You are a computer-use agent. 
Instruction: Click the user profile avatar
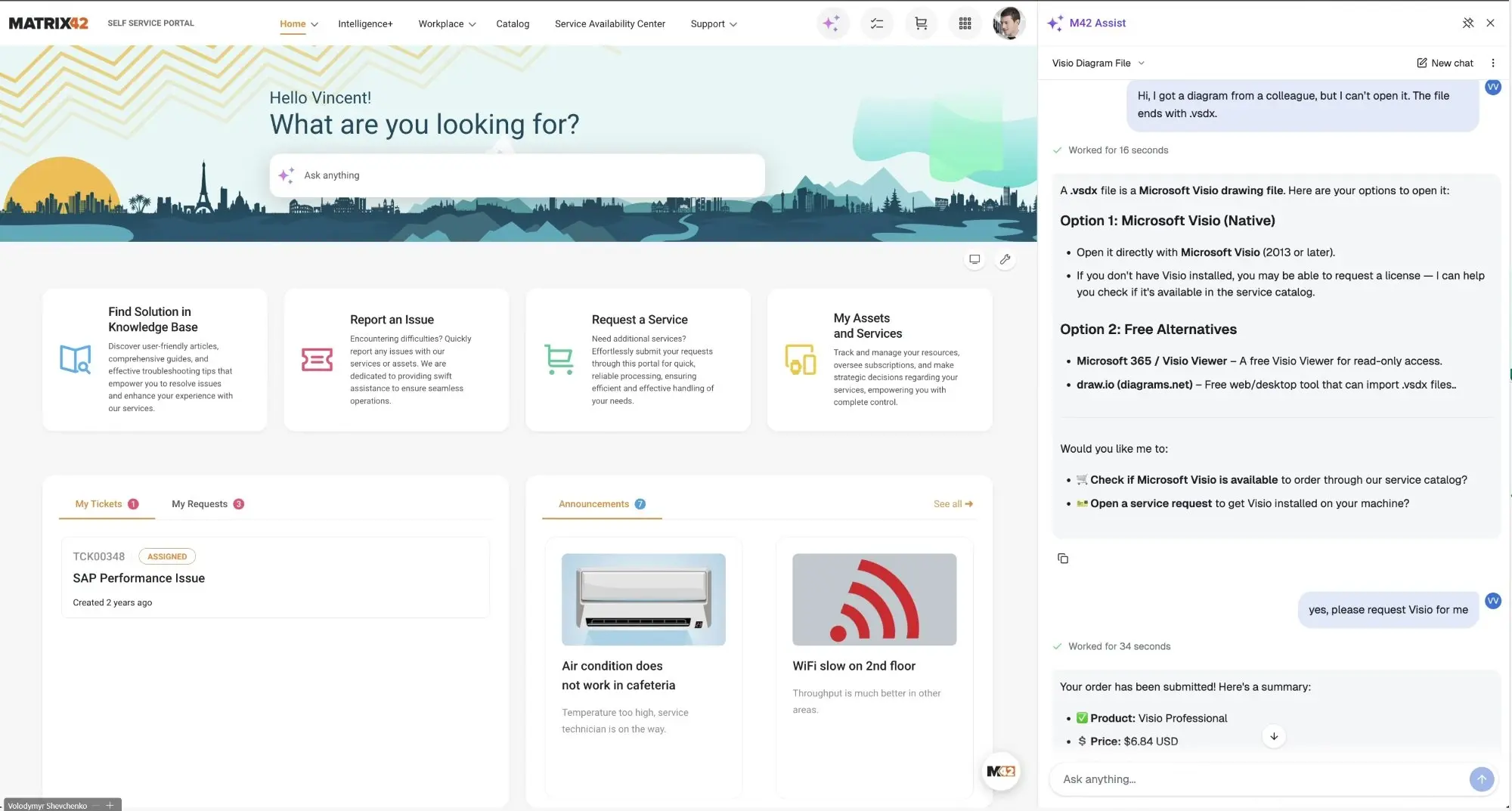[x=1009, y=23]
